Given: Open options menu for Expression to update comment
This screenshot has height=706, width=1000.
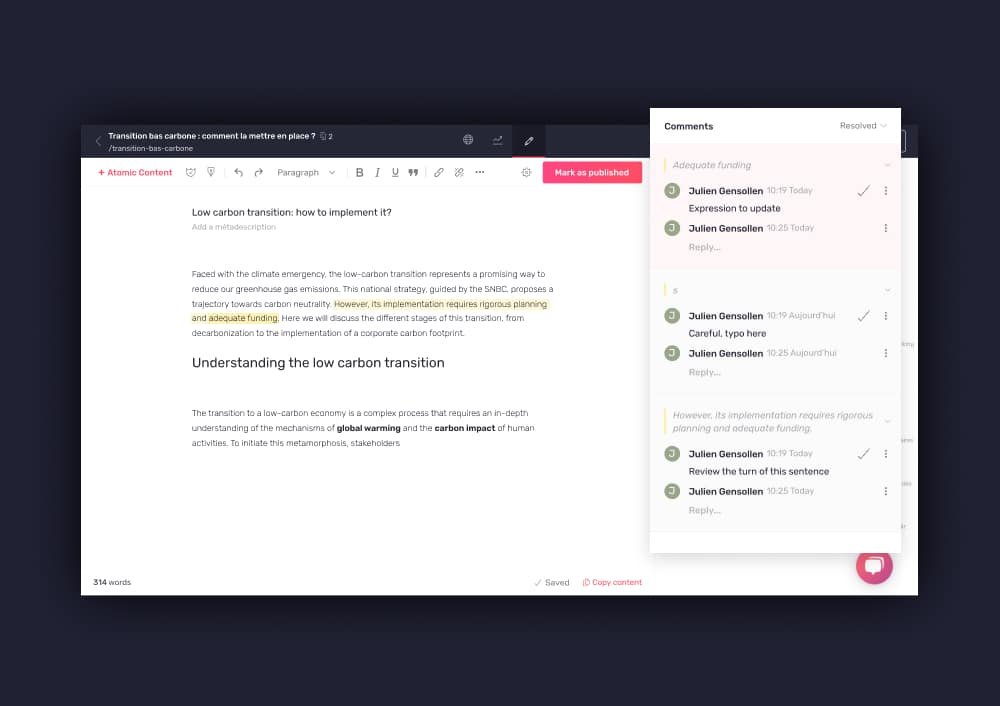Looking at the screenshot, I should [x=886, y=191].
